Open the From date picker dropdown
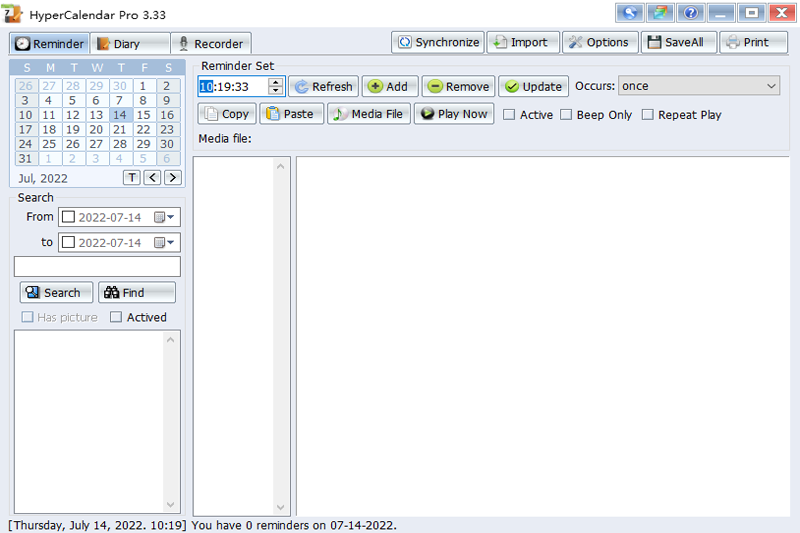This screenshot has height=533, width=800. pos(165,217)
